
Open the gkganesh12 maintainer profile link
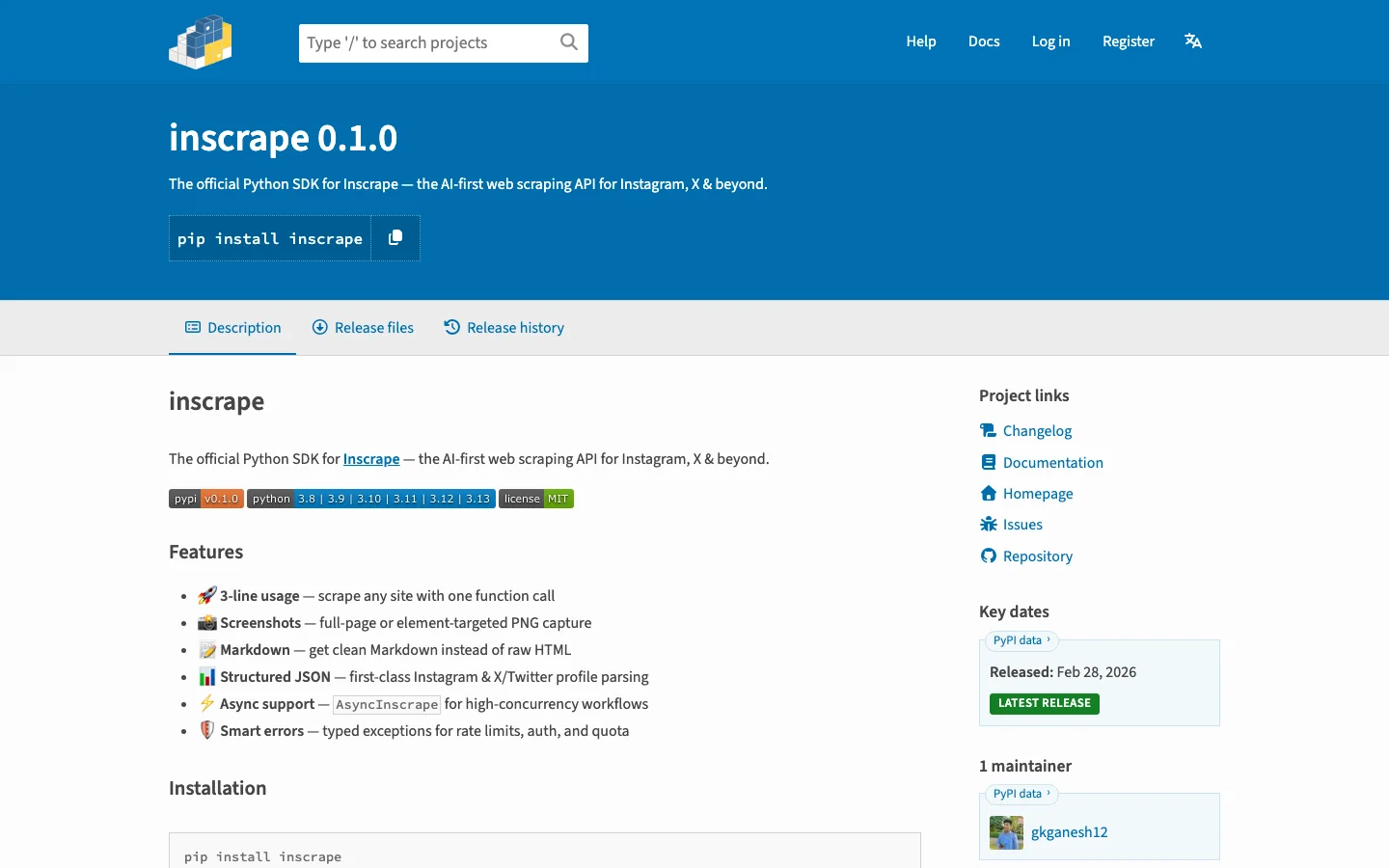click(x=1069, y=832)
